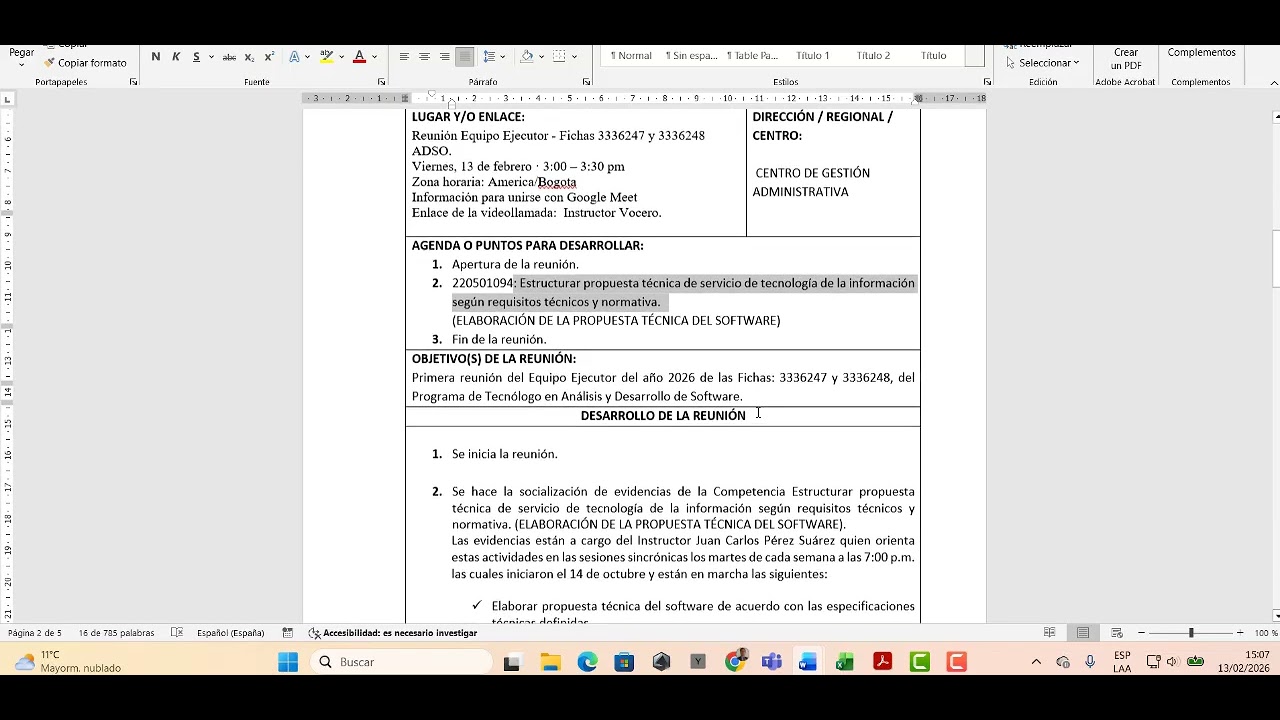This screenshot has width=1280, height=720.
Task: Zoom out with minus button
Action: (1141, 633)
